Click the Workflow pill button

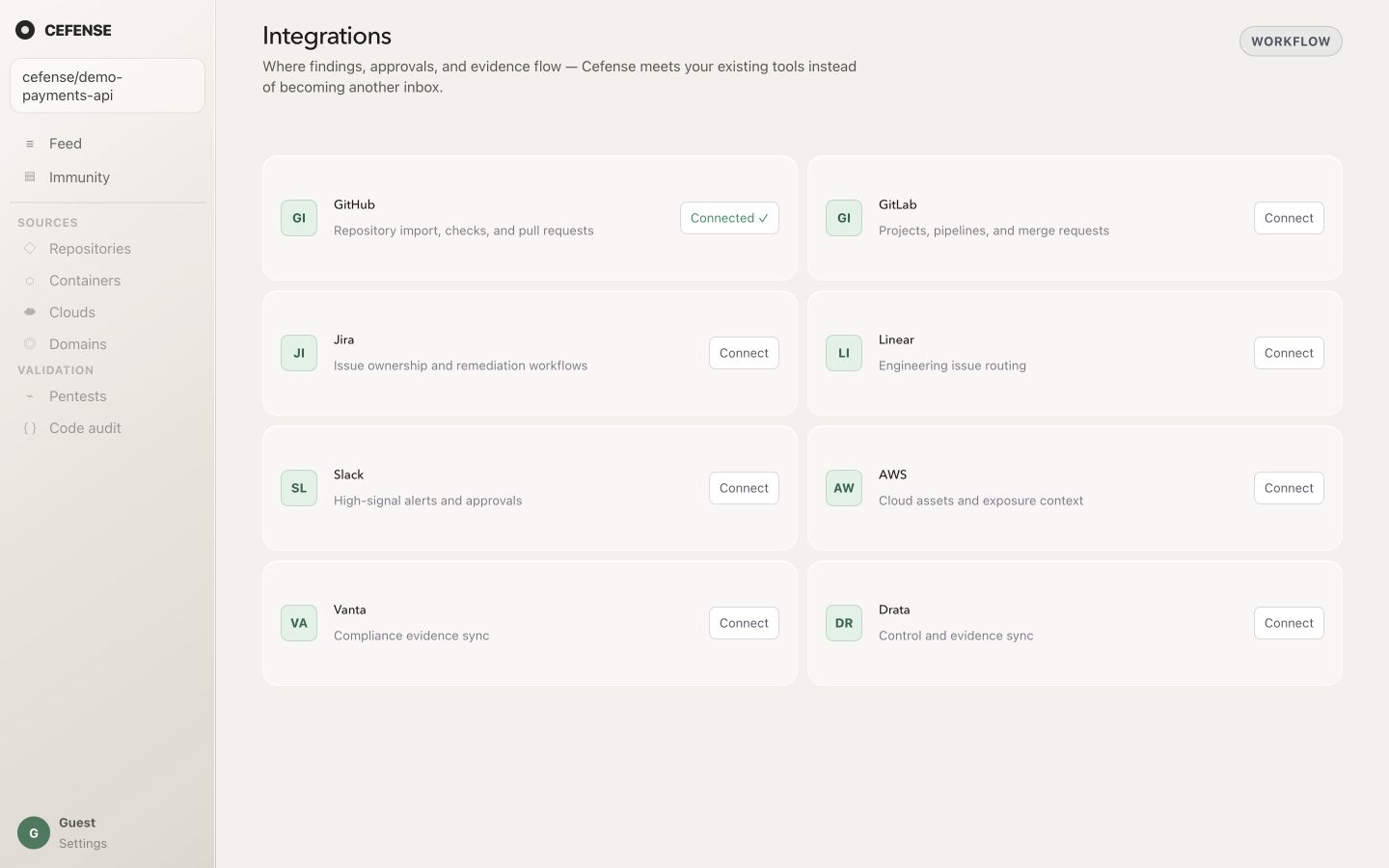[1291, 41]
